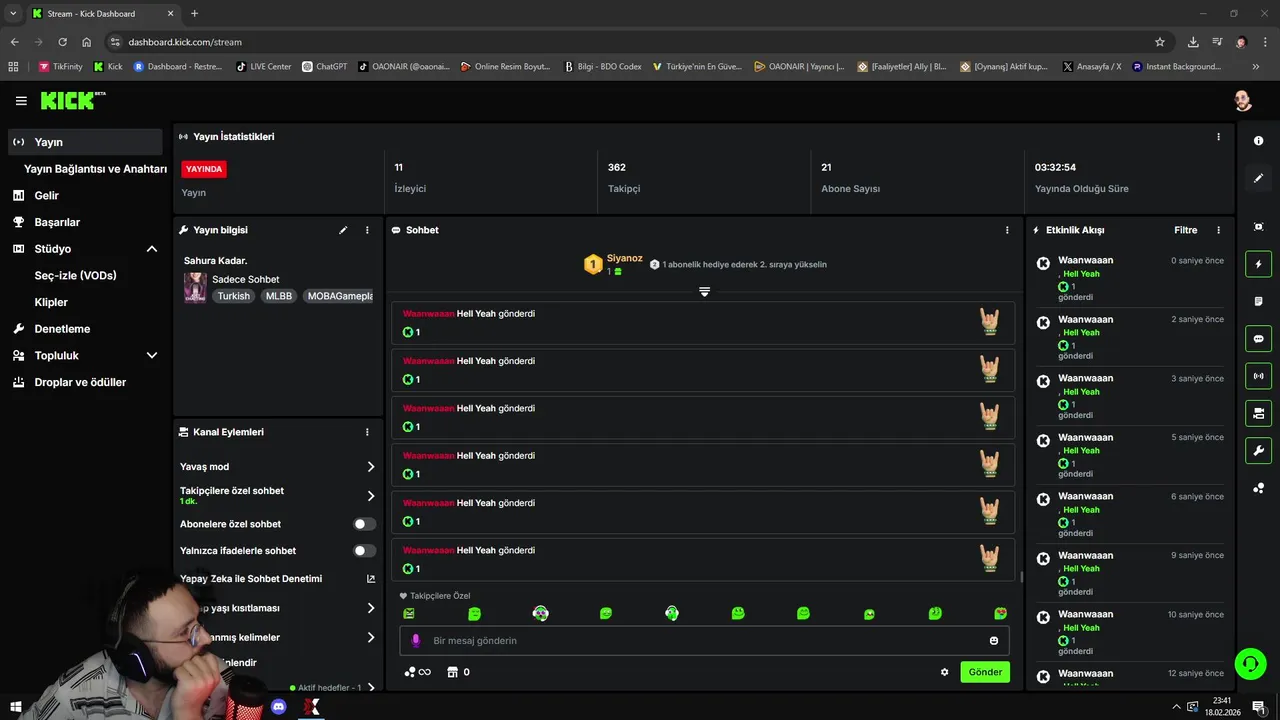1280x720 pixels.
Task: Open the green headset support button
Action: tap(1250, 663)
